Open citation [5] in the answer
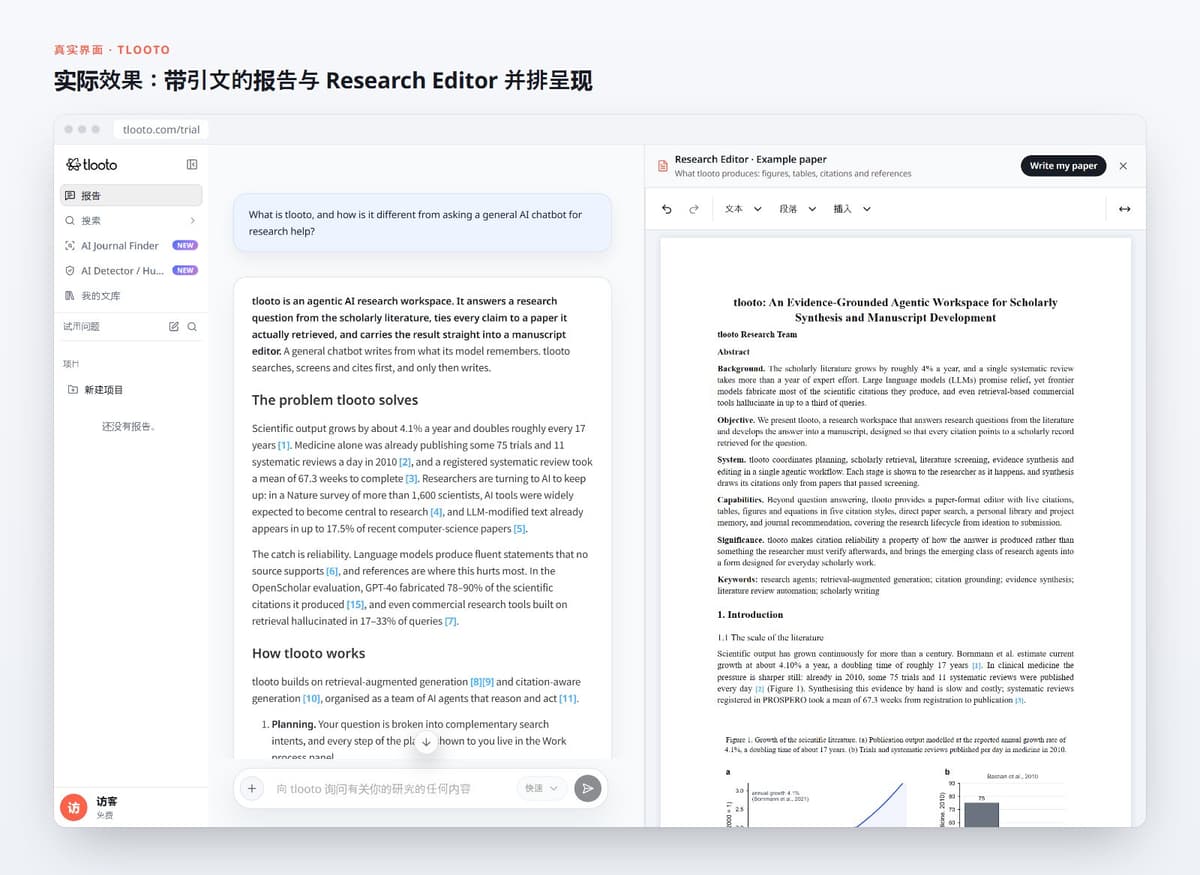1200x875 pixels. 519,529
